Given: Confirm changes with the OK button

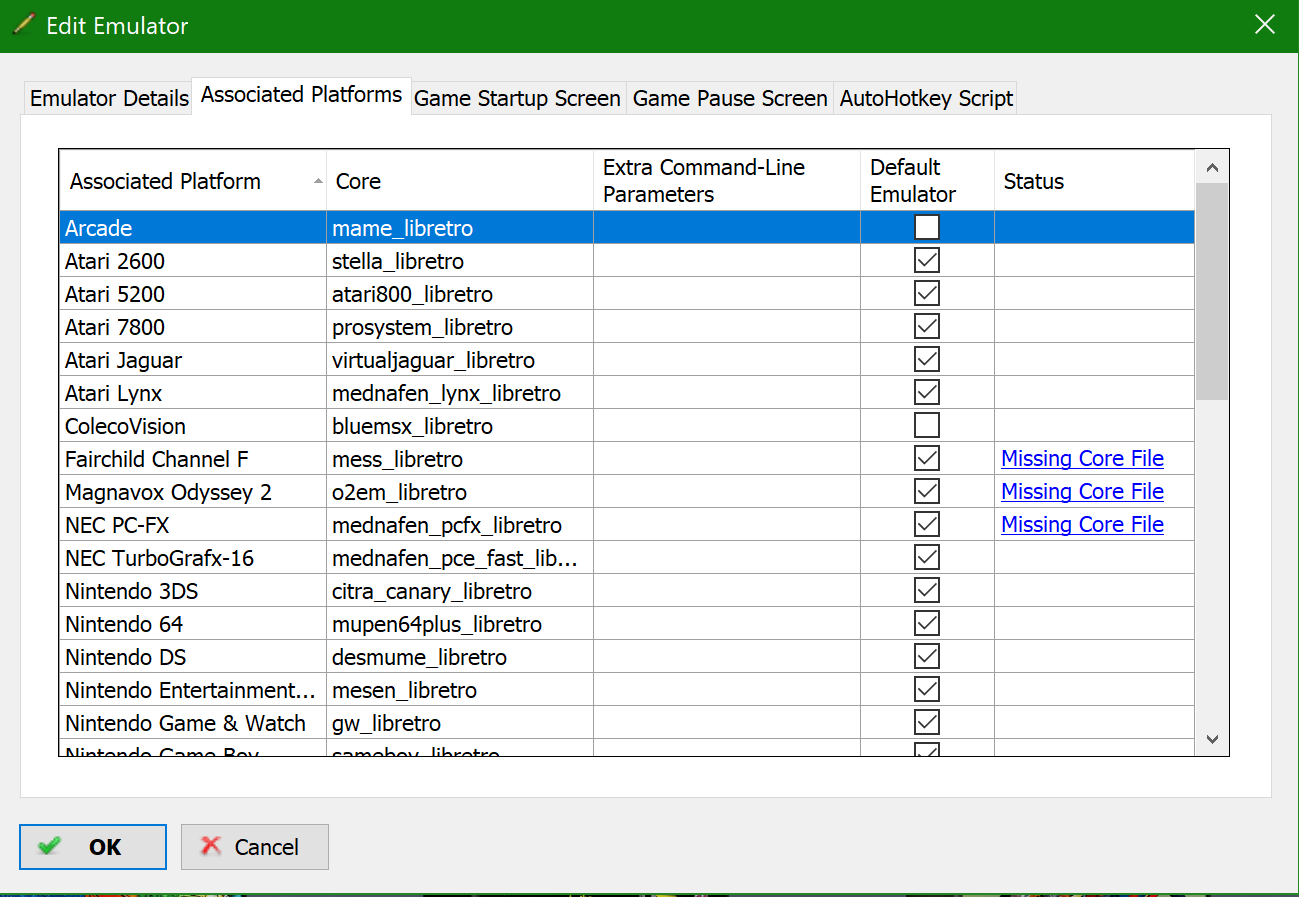Looking at the screenshot, I should pos(93,847).
